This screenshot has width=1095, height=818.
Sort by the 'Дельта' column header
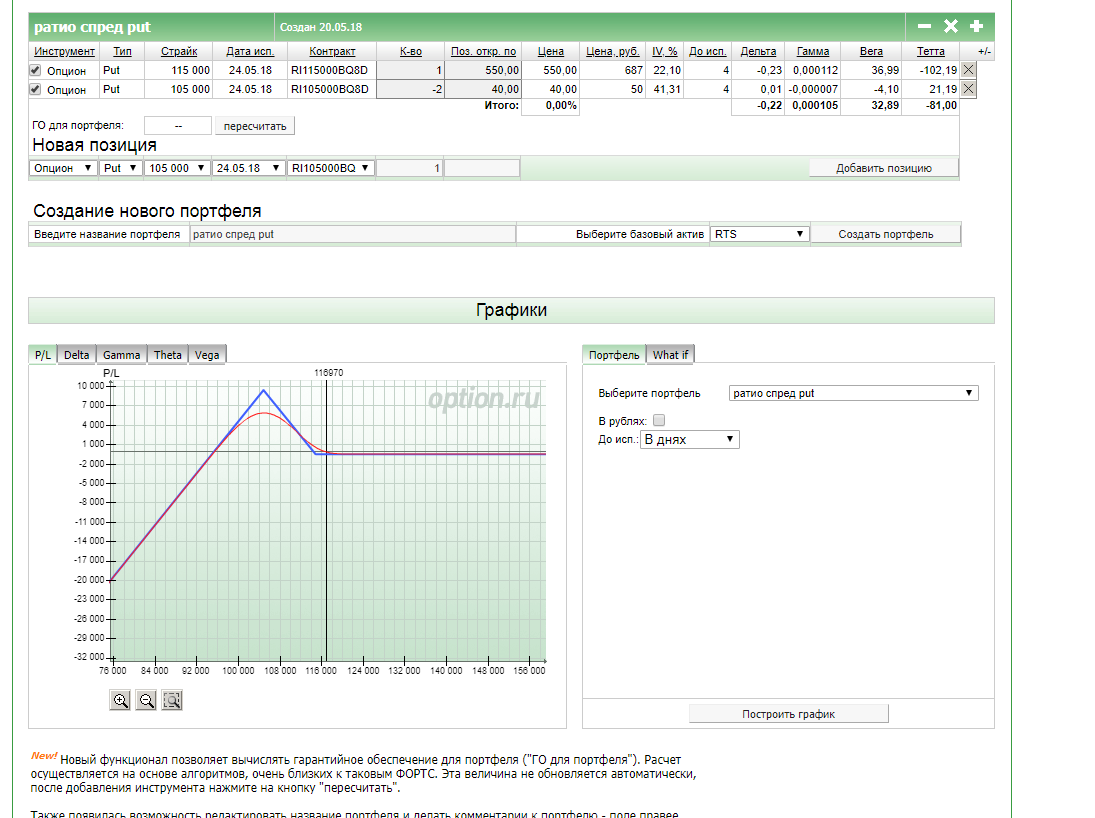[758, 51]
